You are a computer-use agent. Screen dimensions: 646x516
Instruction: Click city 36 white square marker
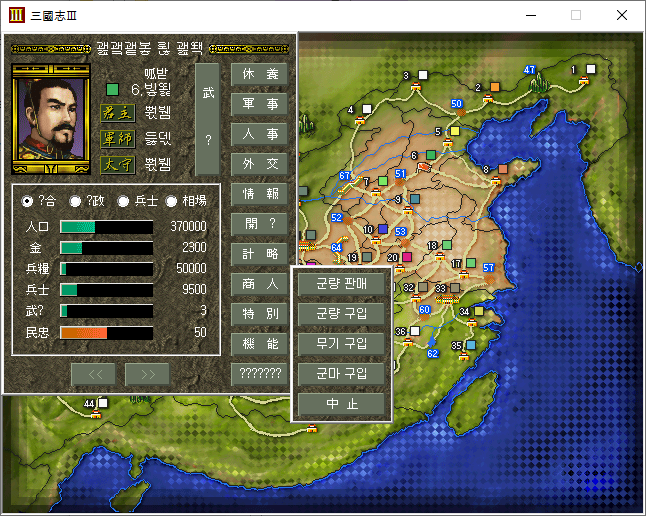tap(415, 331)
